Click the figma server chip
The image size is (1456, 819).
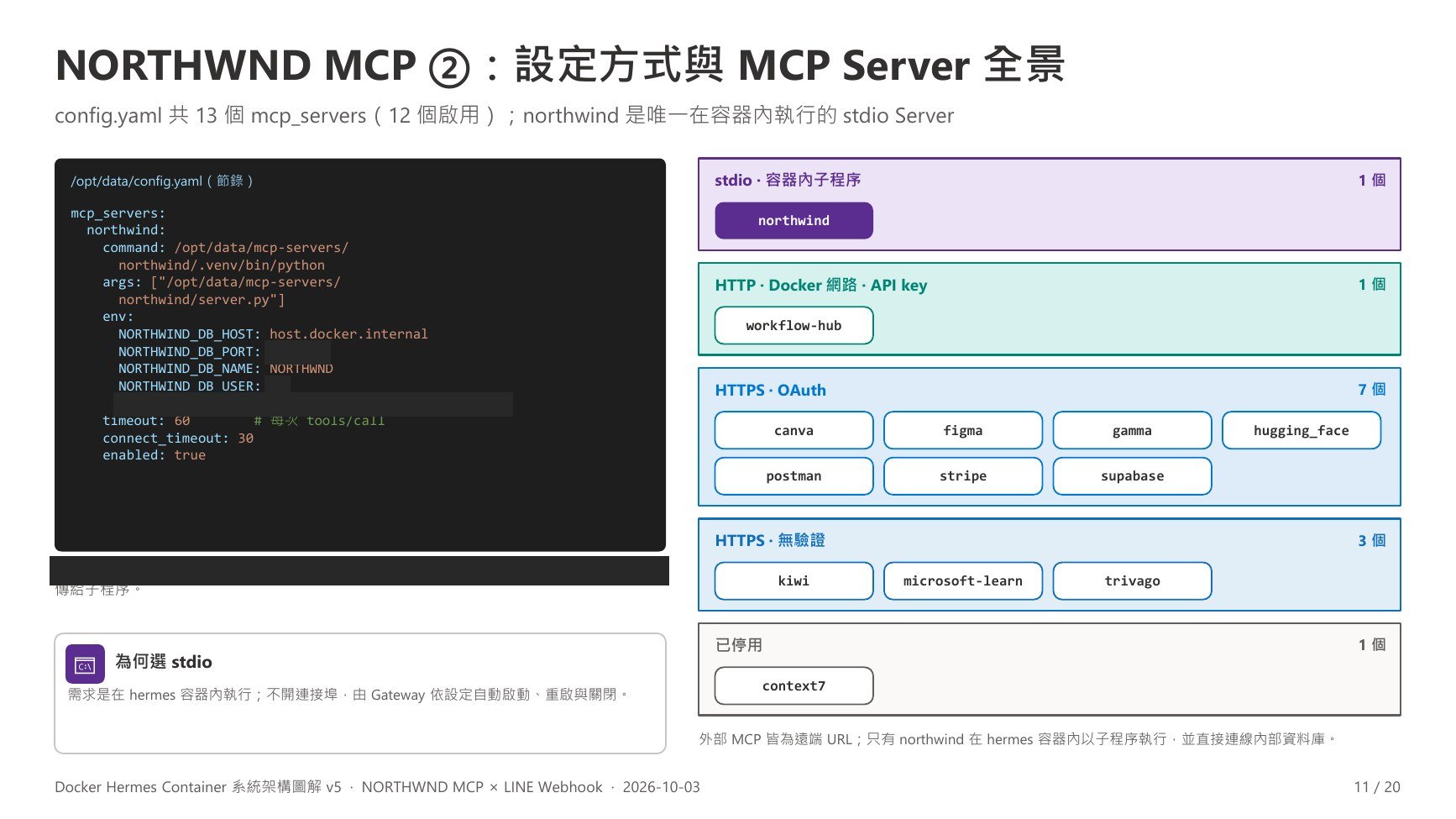point(963,431)
